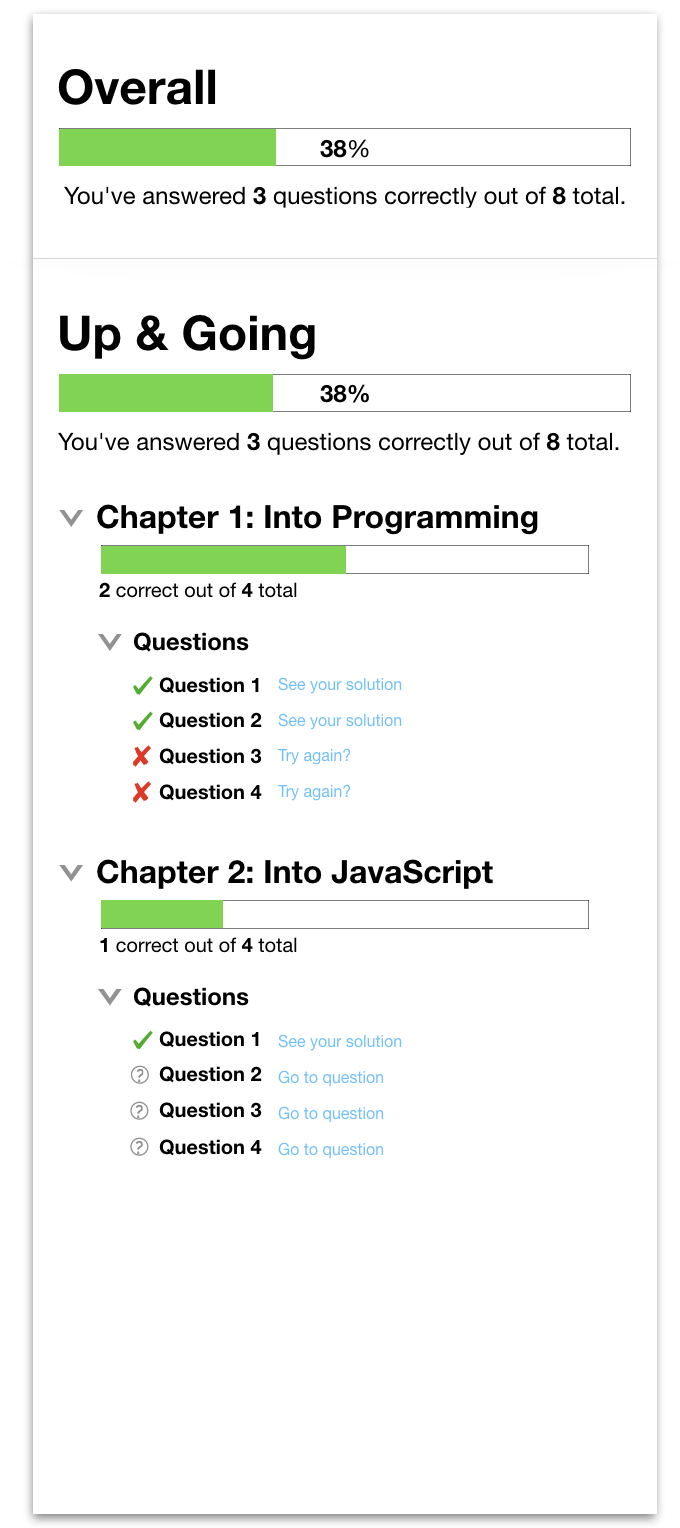Click the Chapter 1 progress bar

[x=344, y=559]
